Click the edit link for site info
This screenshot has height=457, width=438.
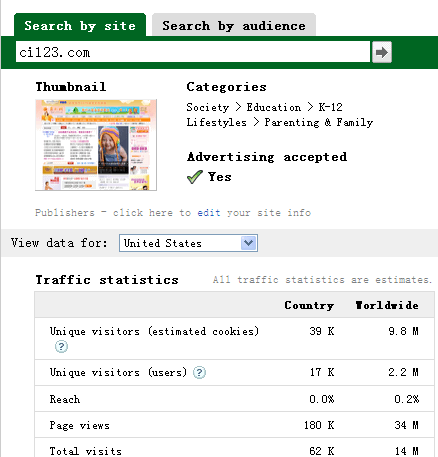point(209,213)
